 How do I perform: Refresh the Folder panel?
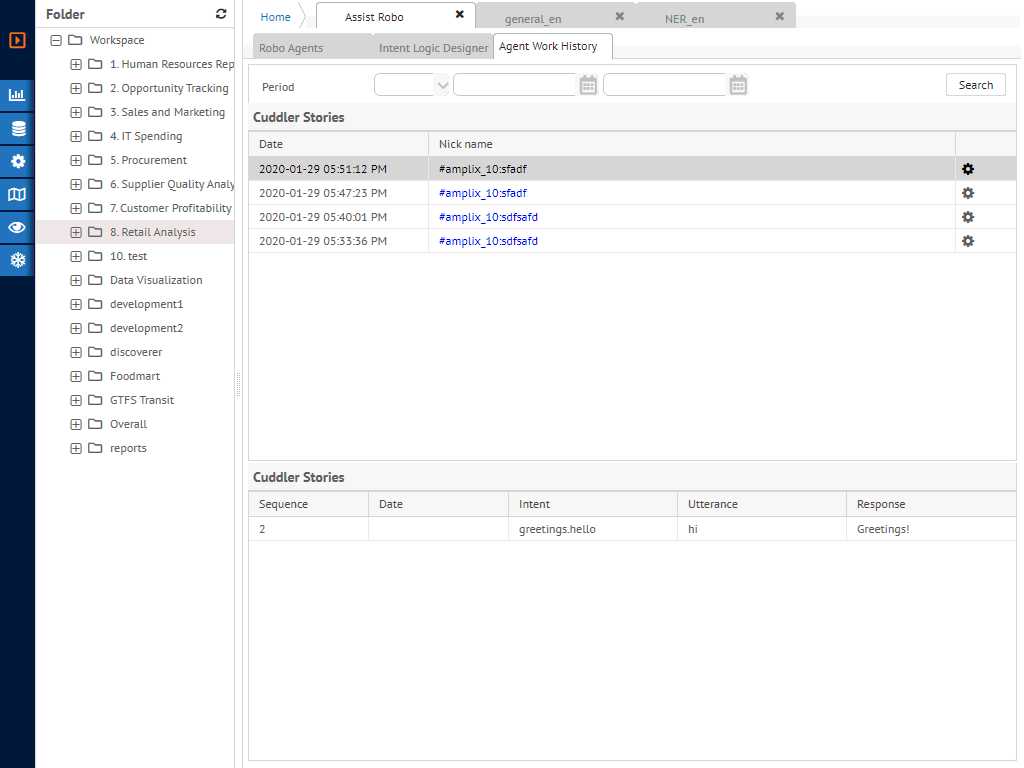pos(221,14)
